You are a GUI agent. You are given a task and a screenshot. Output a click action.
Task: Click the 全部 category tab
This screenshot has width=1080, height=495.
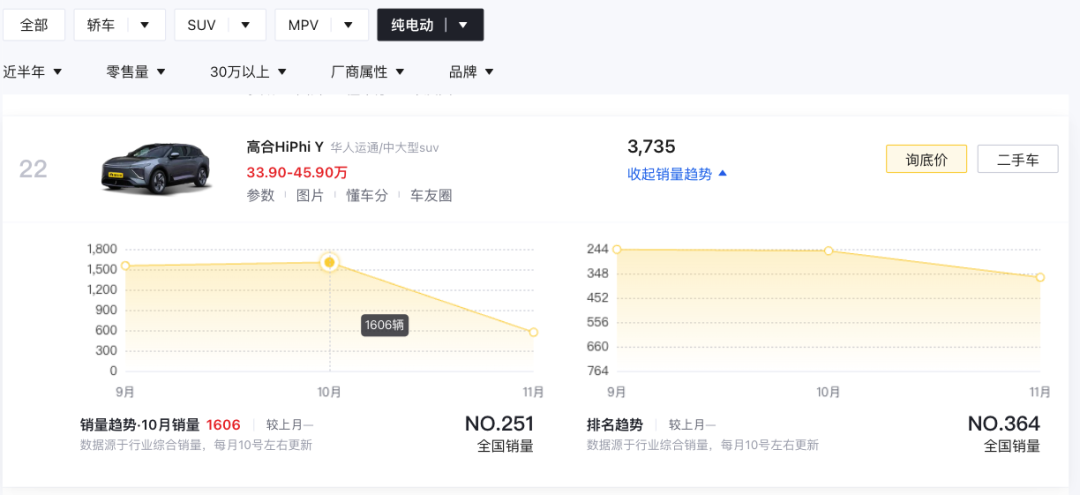[34, 25]
